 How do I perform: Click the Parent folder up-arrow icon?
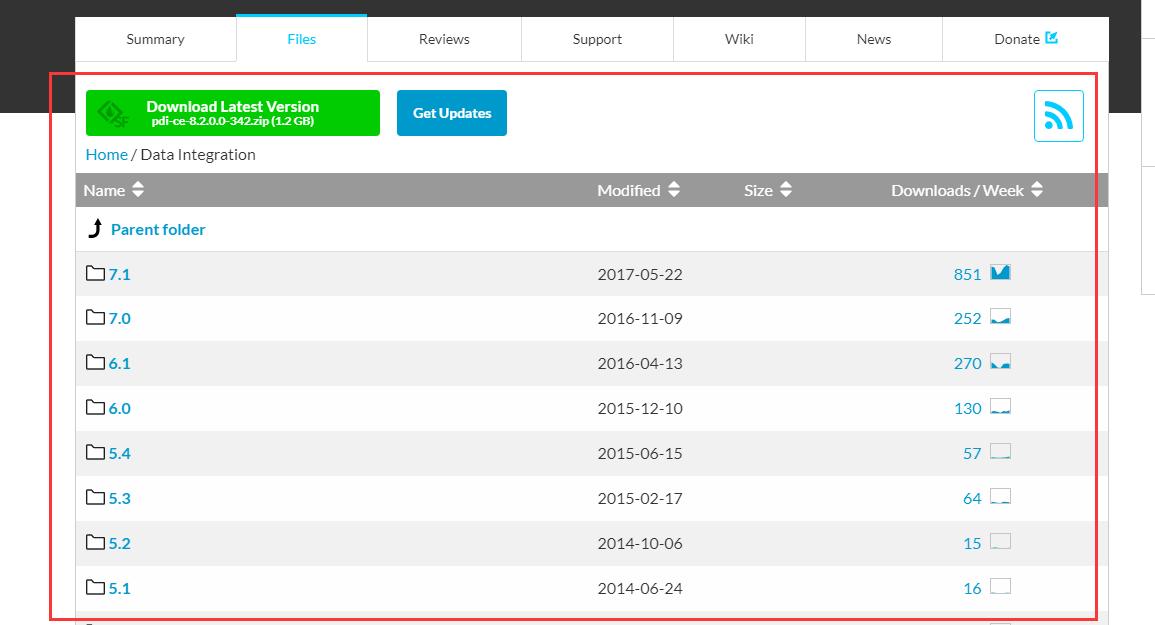click(95, 229)
